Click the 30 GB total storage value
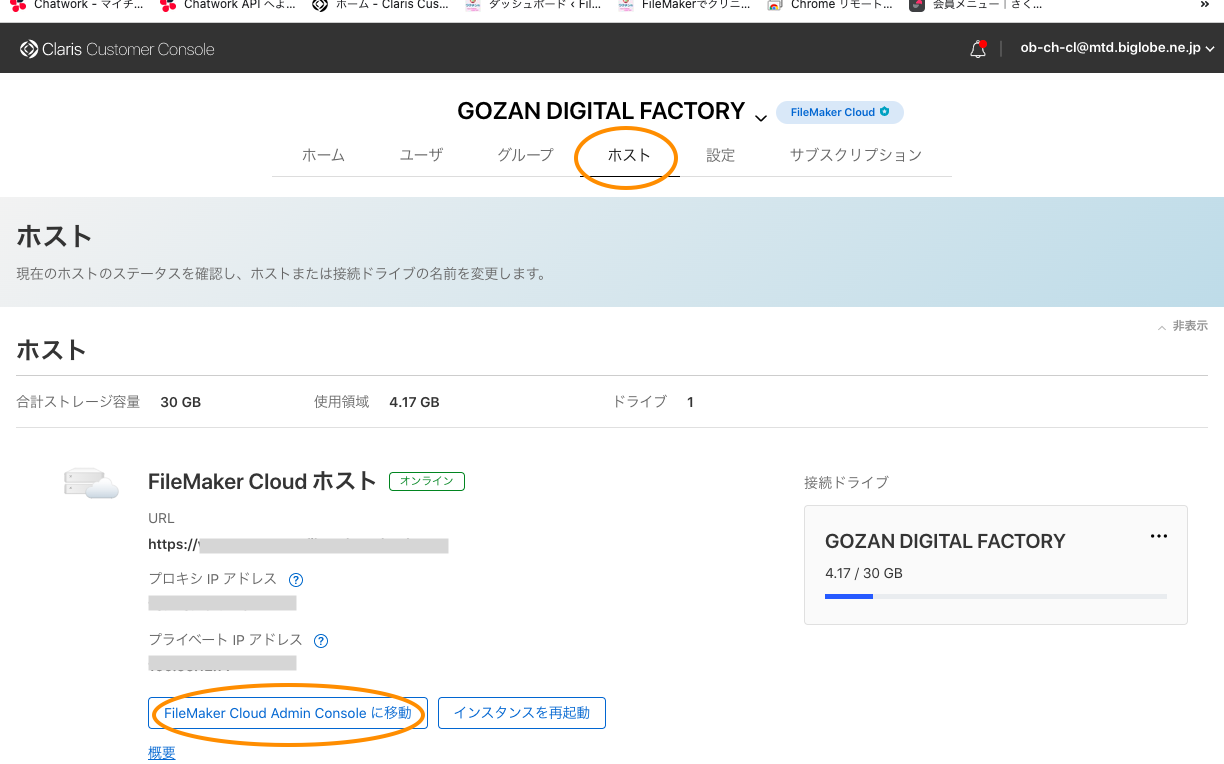Screen dimensions: 1224x764 click(181, 402)
